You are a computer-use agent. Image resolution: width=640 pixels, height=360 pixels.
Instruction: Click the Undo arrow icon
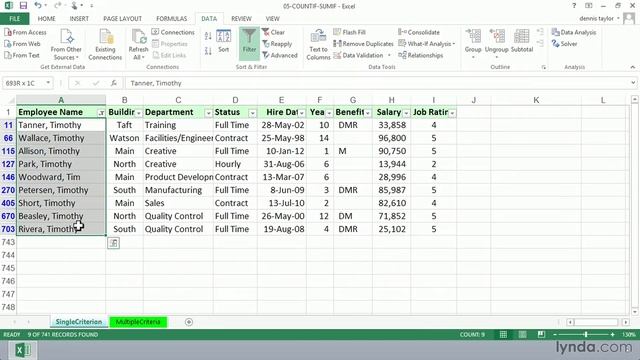point(38,6)
